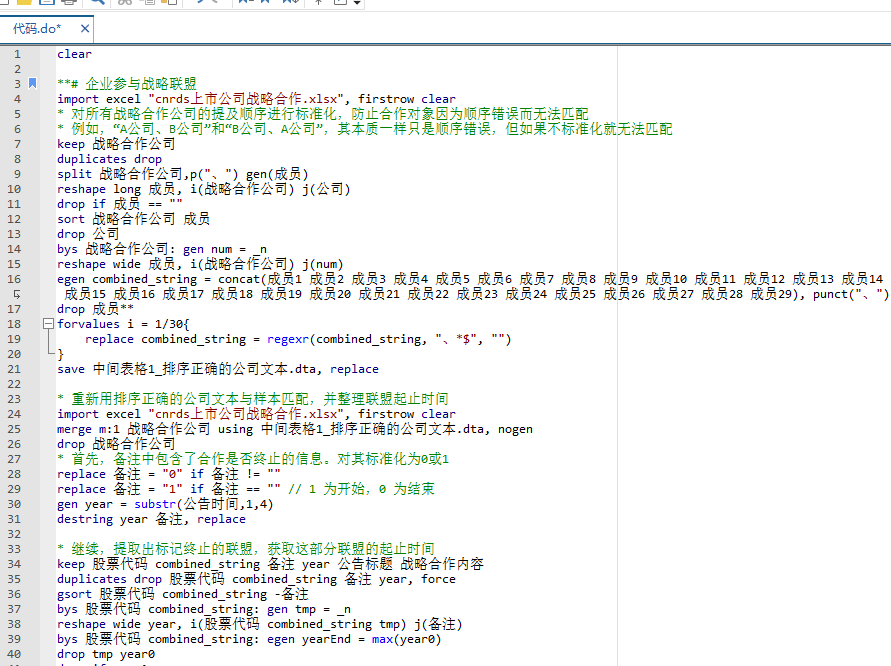891x666 pixels.
Task: Click the 'split 战略合作公司' line
Action: [182, 174]
